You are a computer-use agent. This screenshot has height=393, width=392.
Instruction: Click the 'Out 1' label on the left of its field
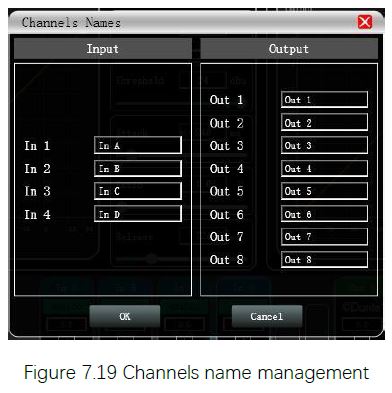[227, 100]
